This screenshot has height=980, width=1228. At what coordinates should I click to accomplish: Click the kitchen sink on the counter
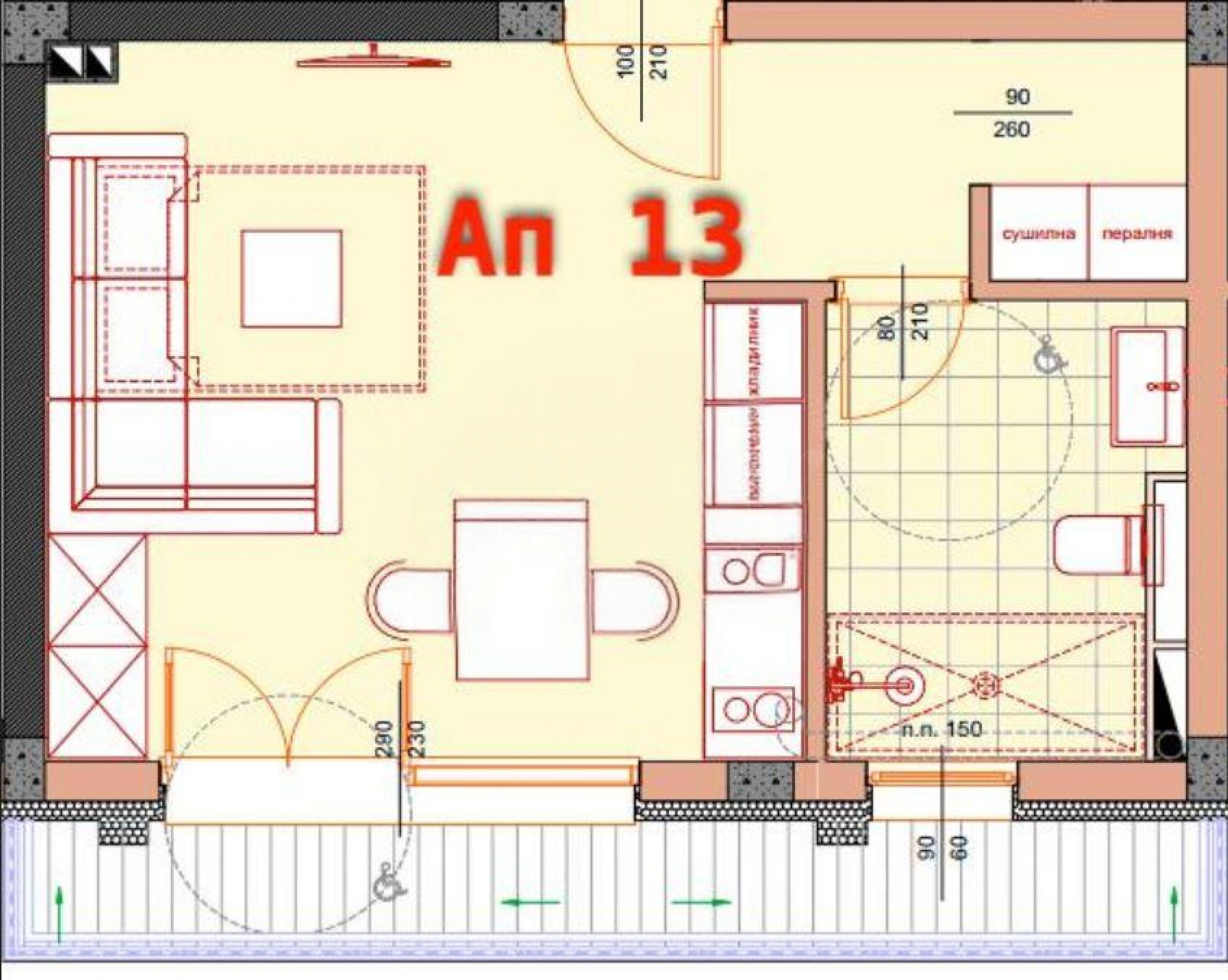[x=753, y=570]
